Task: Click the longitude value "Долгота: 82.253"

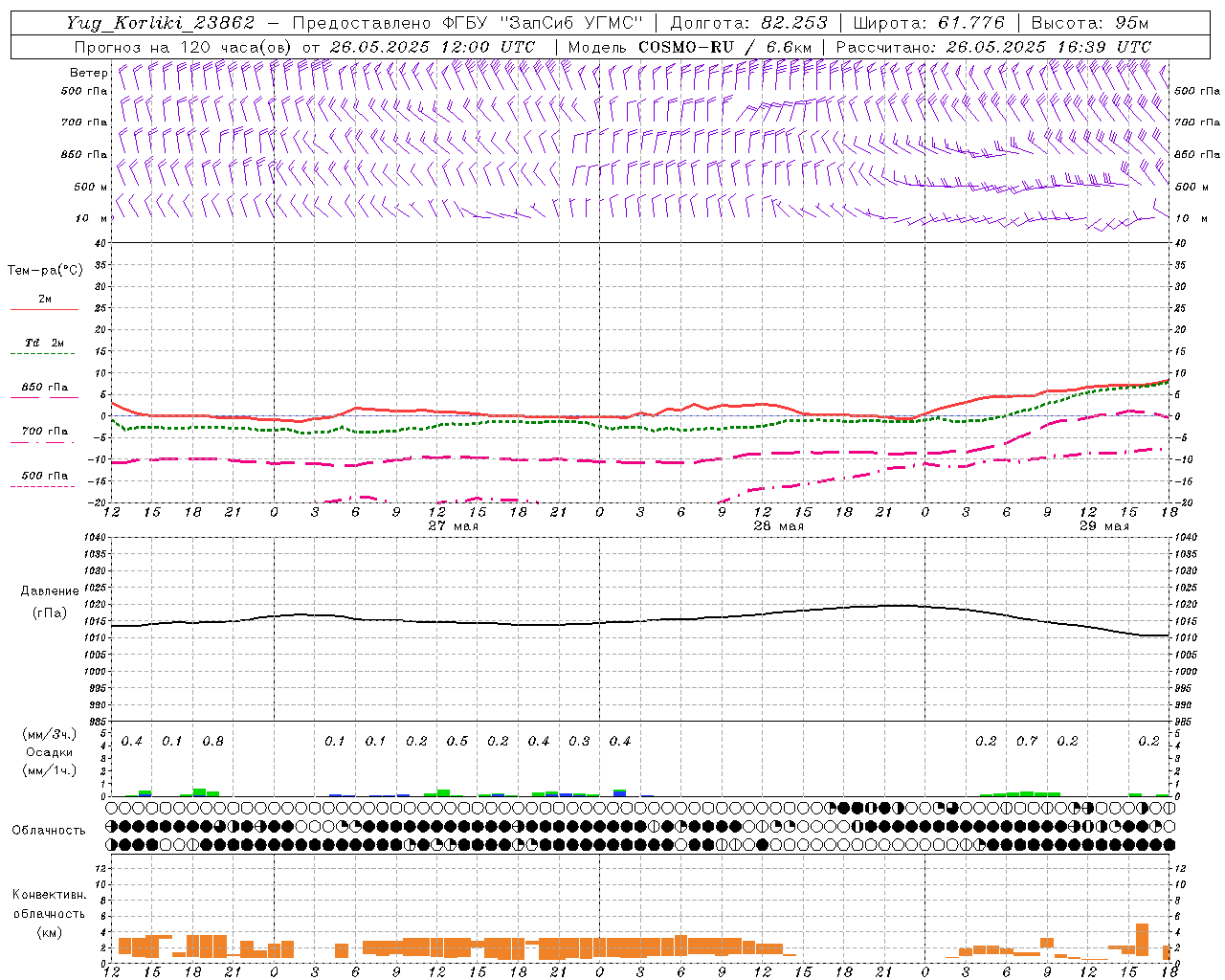Action: click(x=748, y=23)
